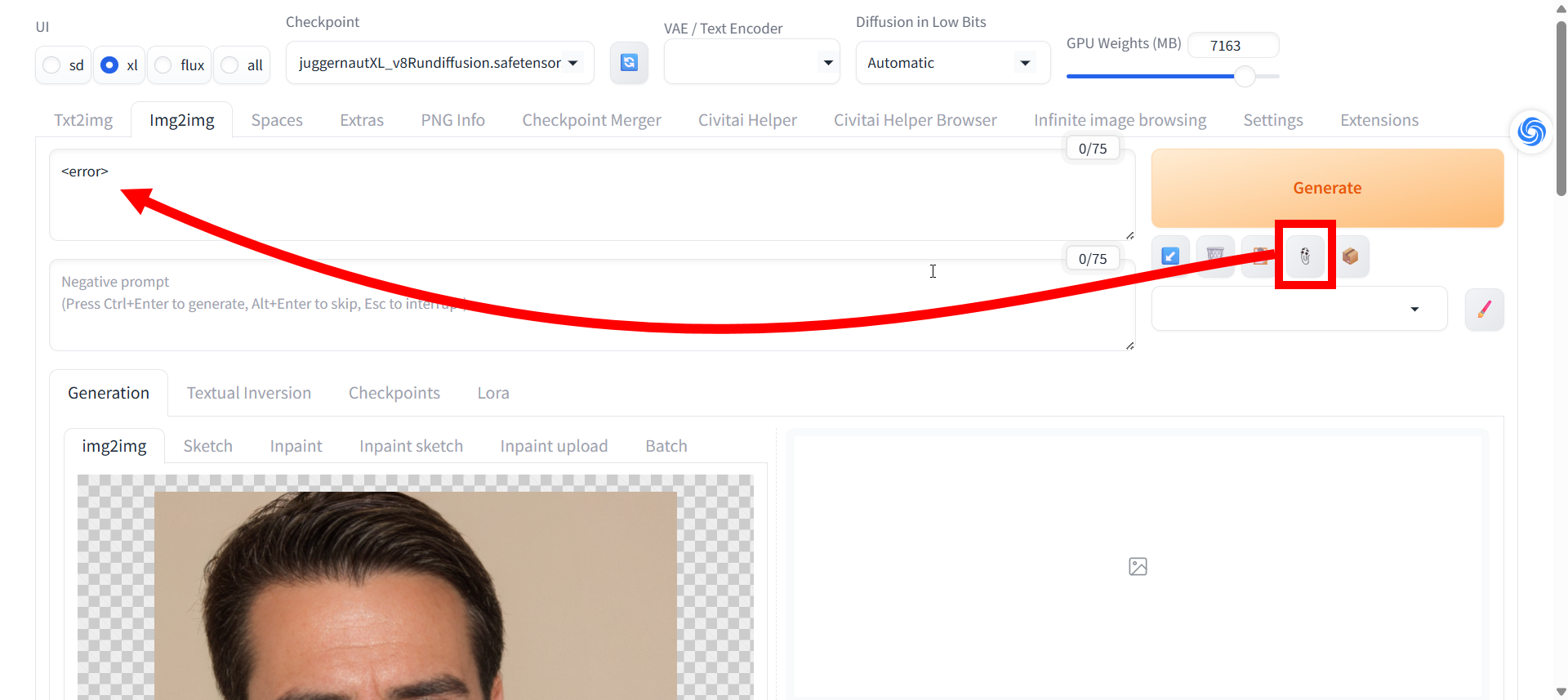Expand the VAE / Text Encoder dropdown
Screen dimensions: 1568x700
[751, 63]
